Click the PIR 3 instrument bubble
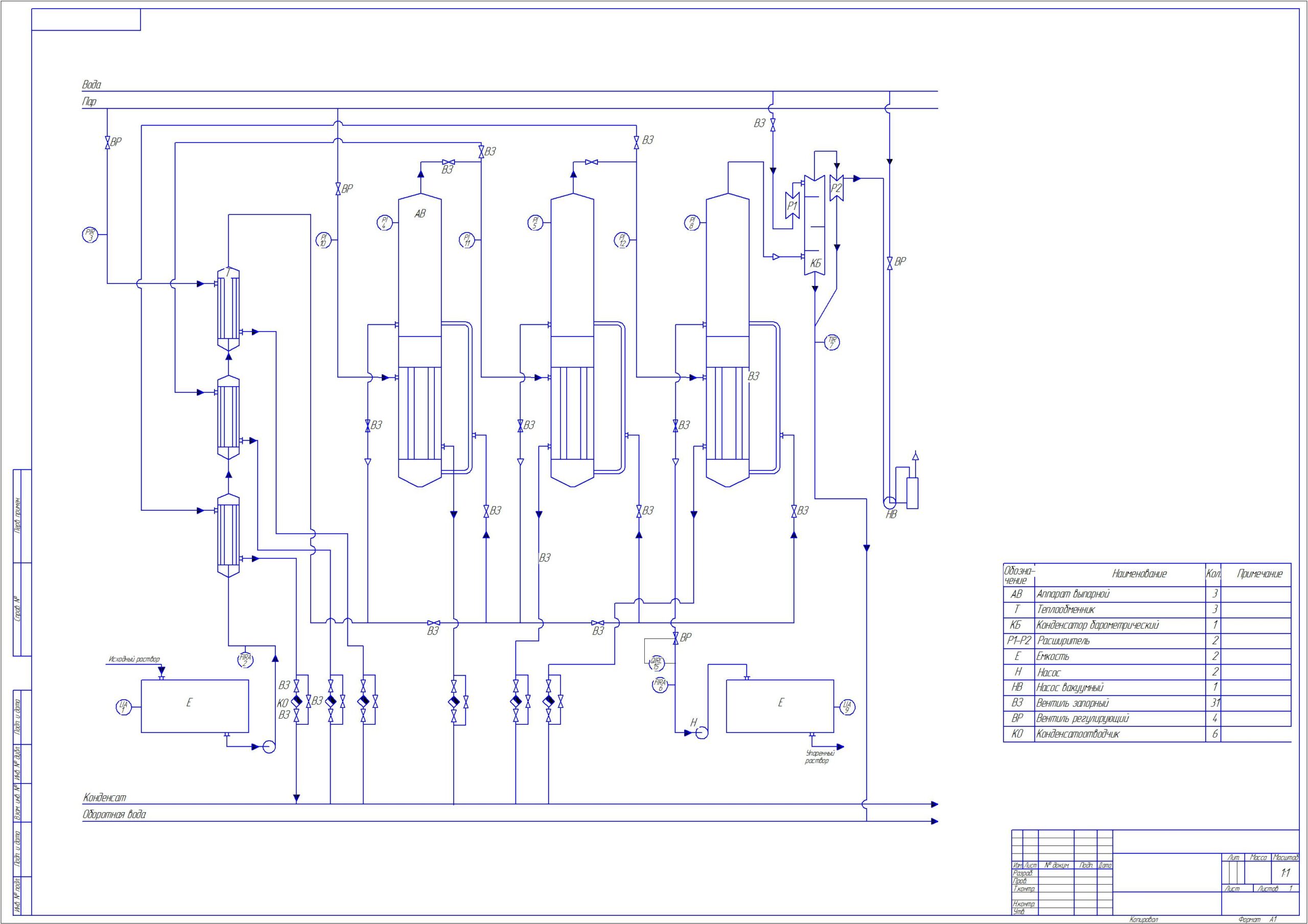Screen dimensions: 1308x924 click(90, 234)
